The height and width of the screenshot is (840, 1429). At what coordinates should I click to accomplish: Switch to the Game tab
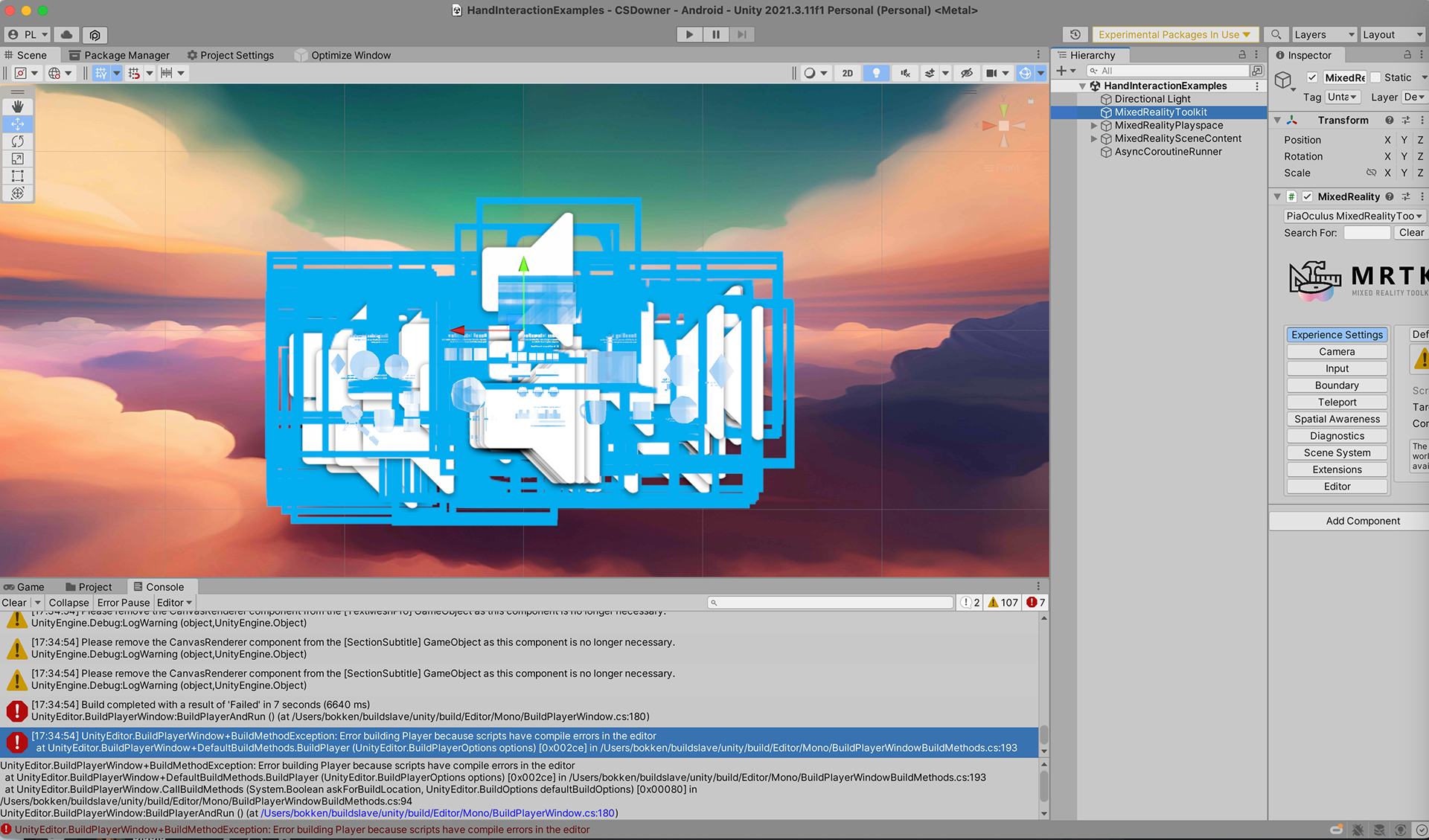24,587
